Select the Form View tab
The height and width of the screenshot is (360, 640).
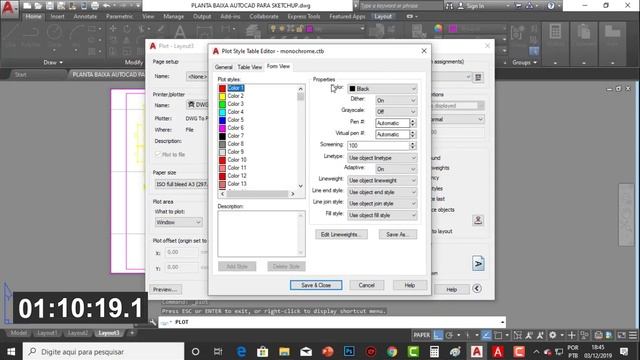[x=278, y=66]
